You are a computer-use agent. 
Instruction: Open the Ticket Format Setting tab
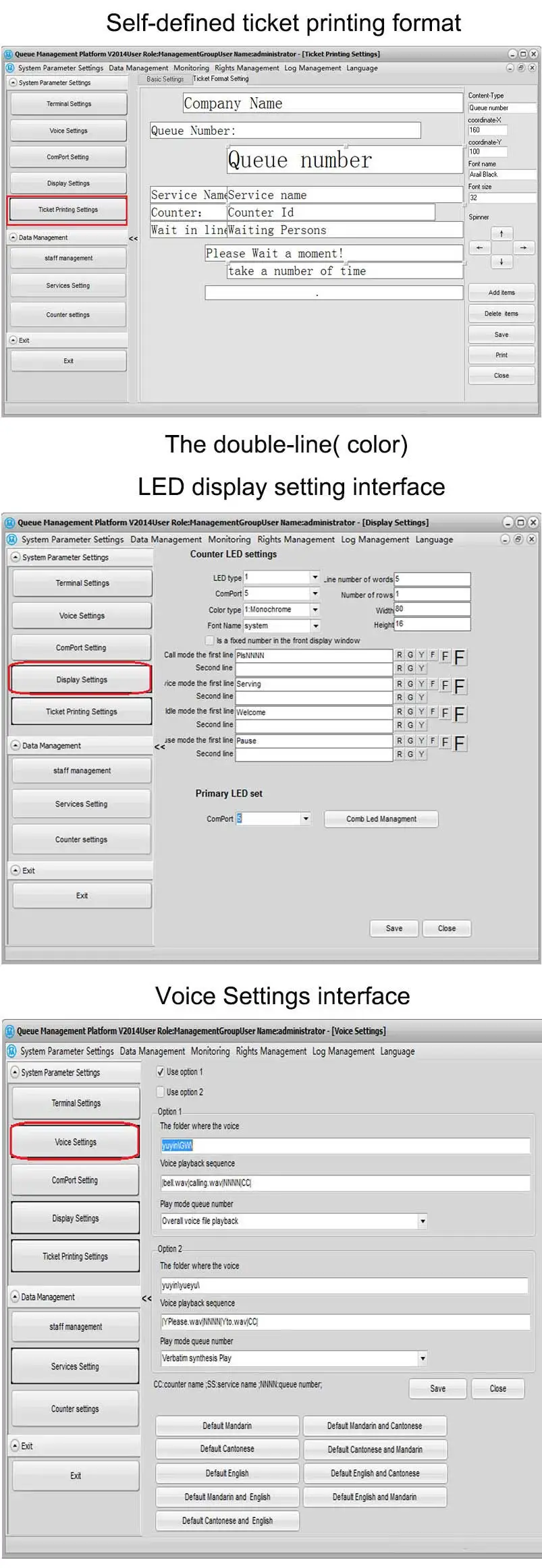(221, 79)
